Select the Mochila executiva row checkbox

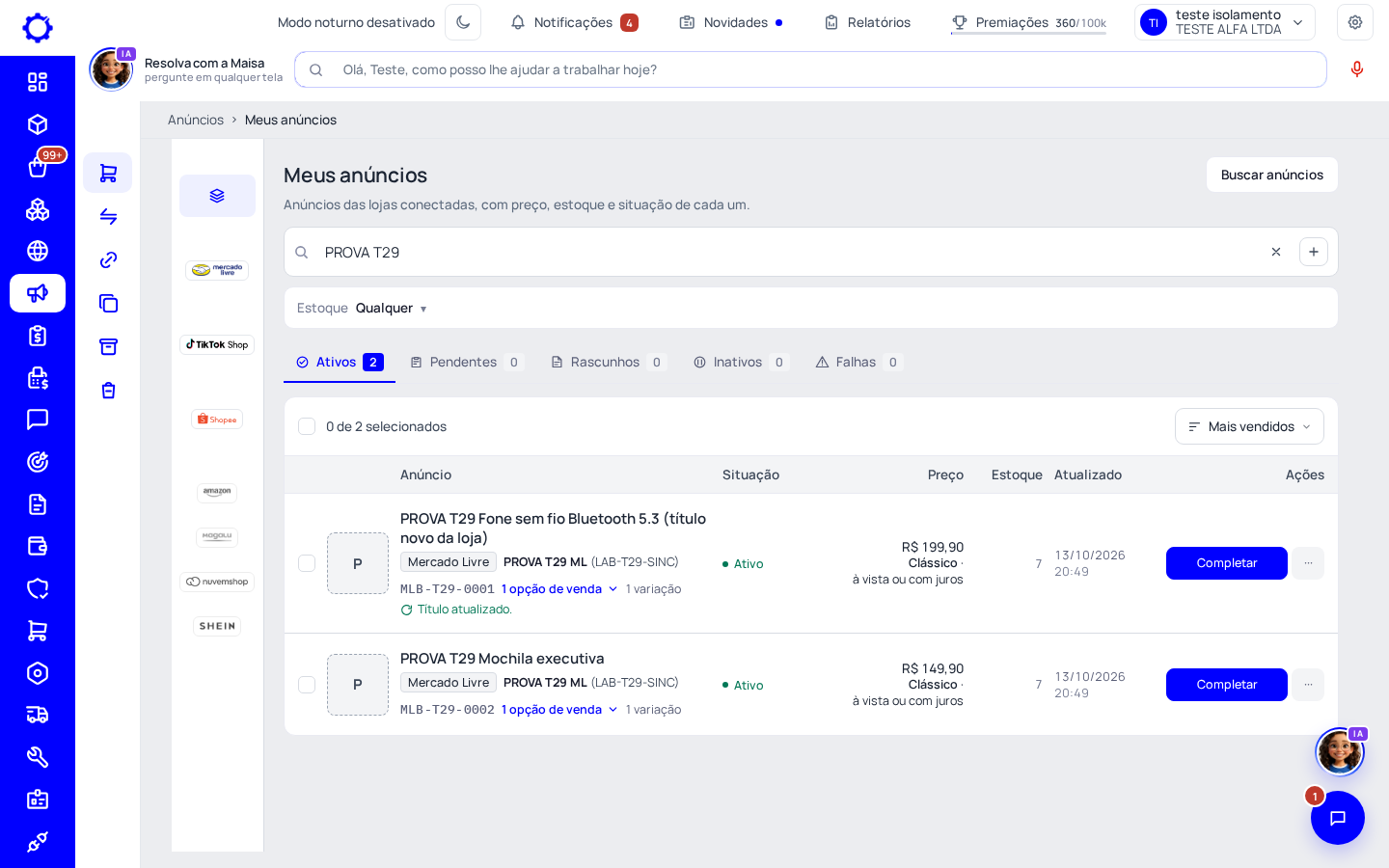307,685
